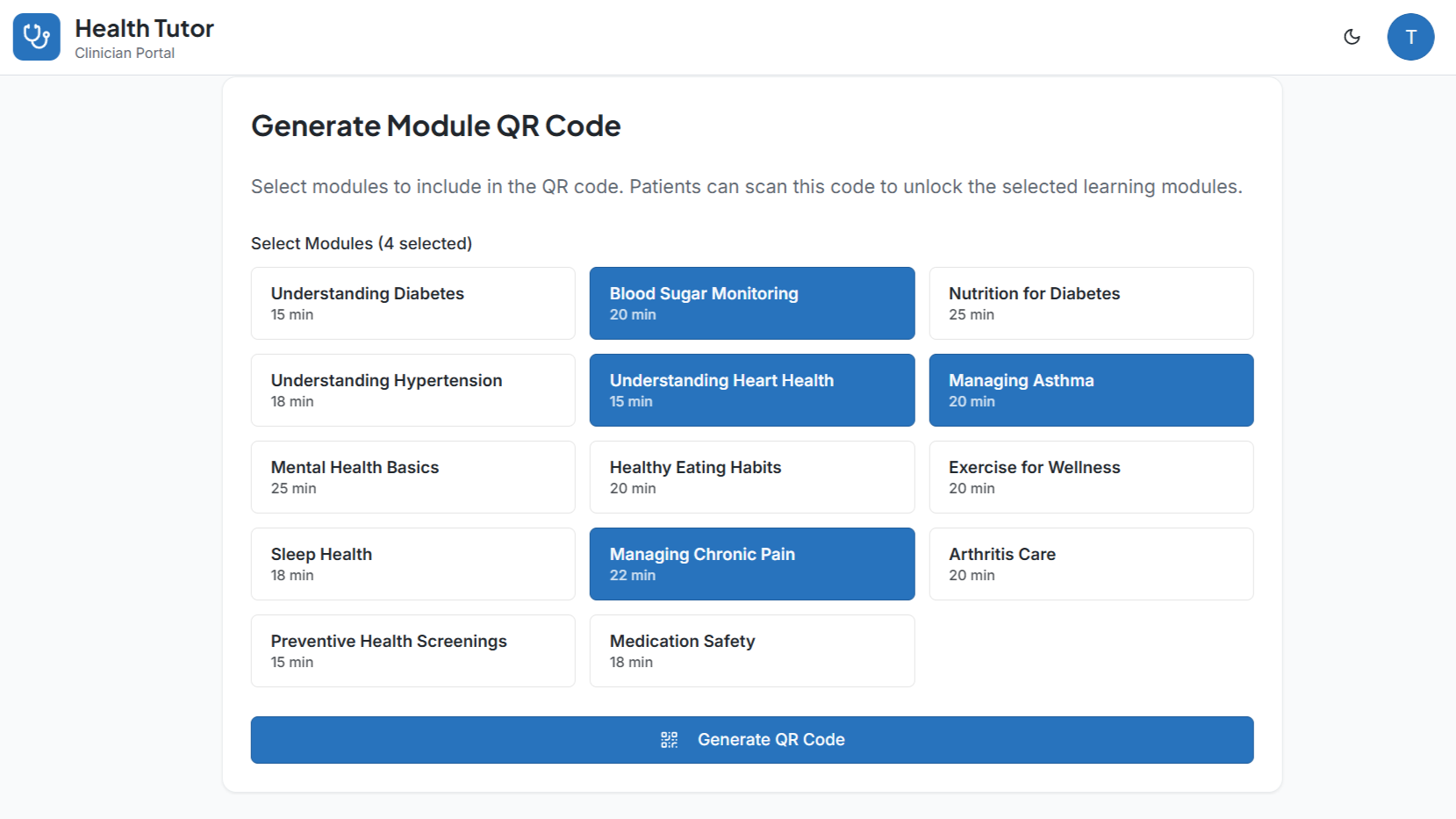This screenshot has width=1456, height=819.
Task: Deselect Understanding Heart Health module
Action: click(x=751, y=390)
